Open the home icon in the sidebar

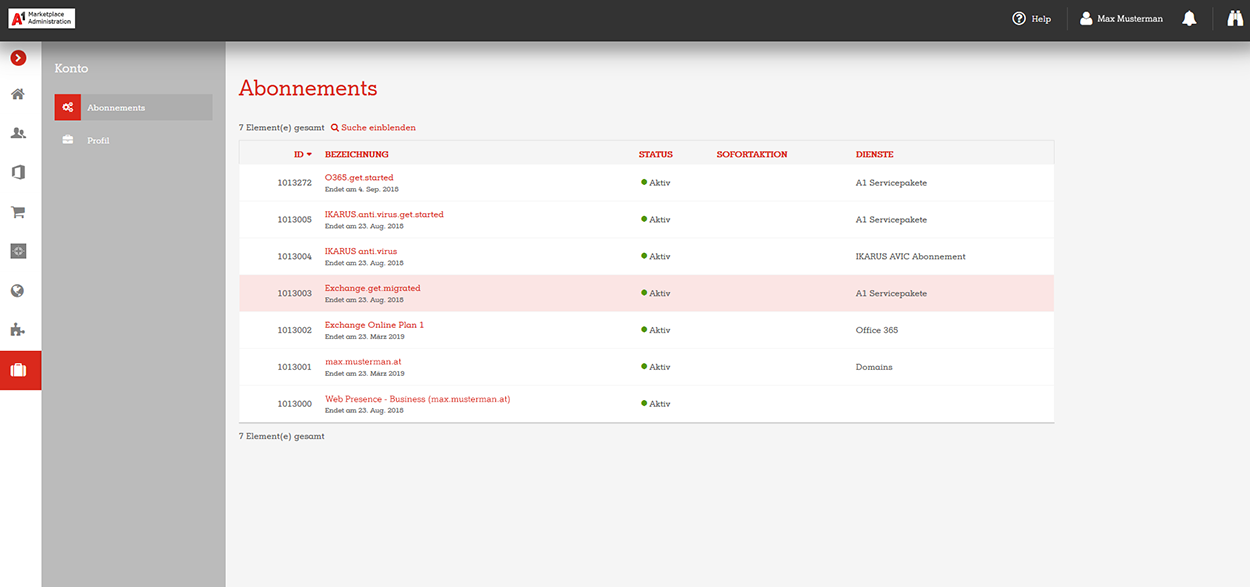click(x=18, y=94)
